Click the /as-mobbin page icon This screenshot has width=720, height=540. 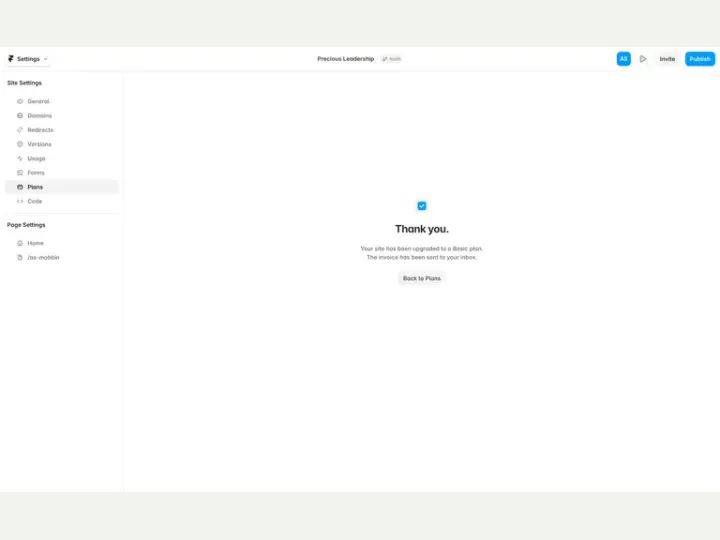click(x=20, y=258)
